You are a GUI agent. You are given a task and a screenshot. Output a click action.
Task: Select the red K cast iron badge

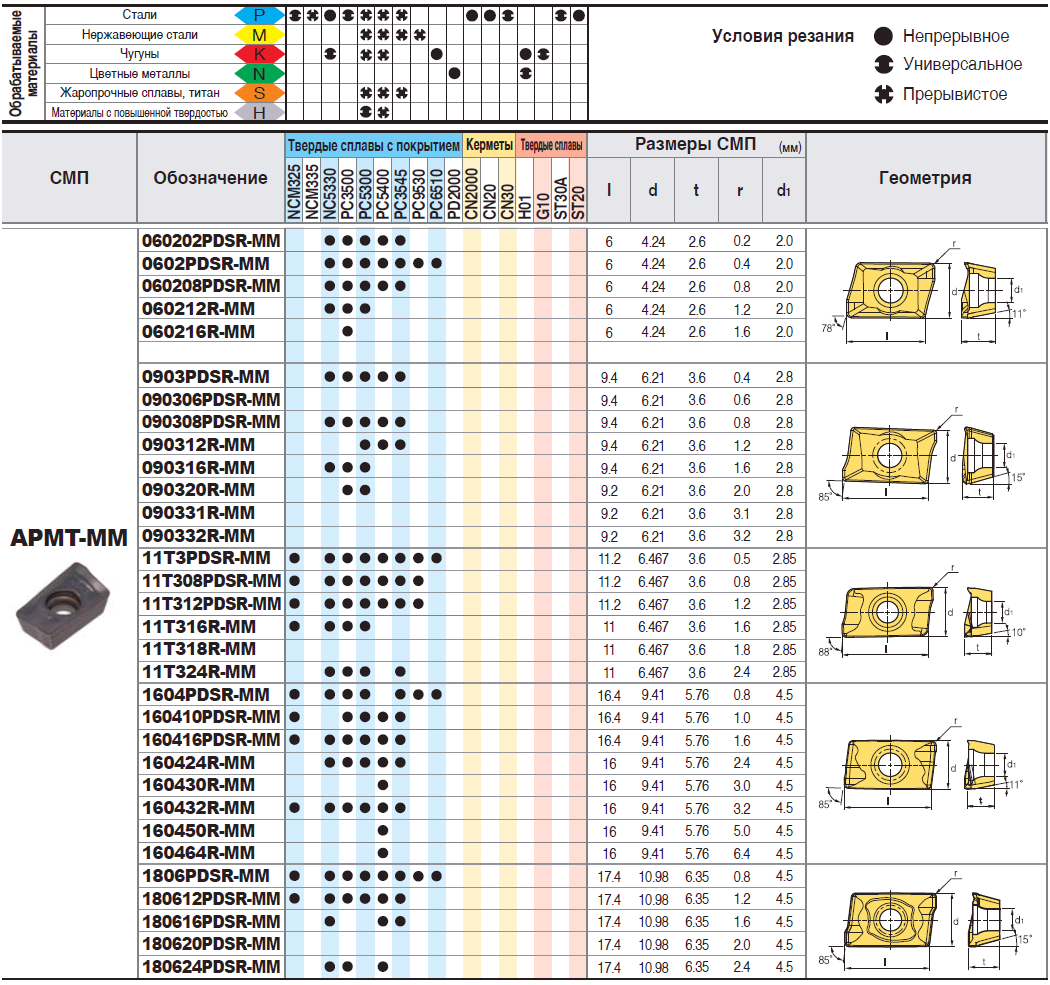click(258, 54)
